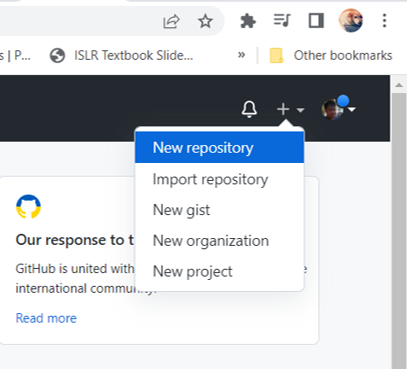Click the Ukraine-colored GitHub logo
Viewport: 407px width, 369px height.
pyautogui.click(x=28, y=206)
